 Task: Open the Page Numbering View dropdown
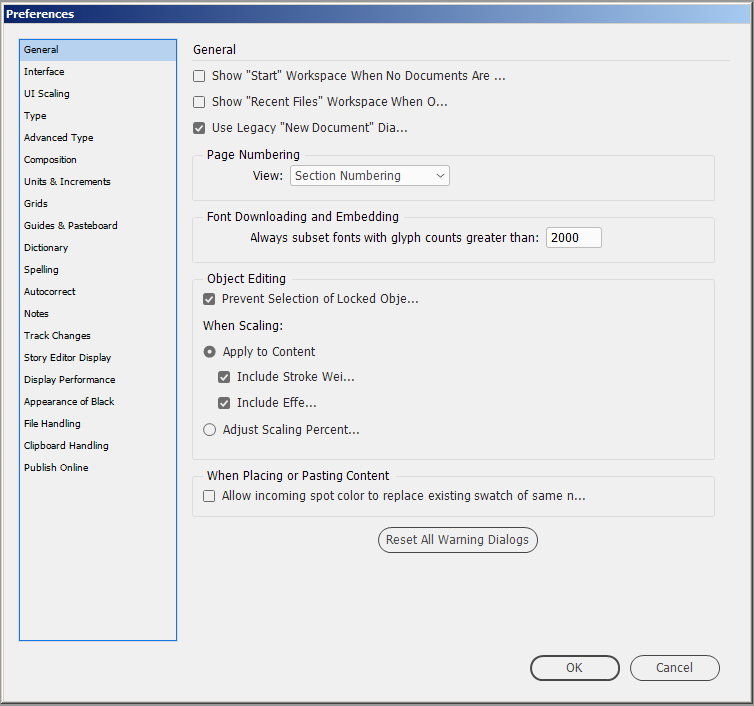[370, 176]
